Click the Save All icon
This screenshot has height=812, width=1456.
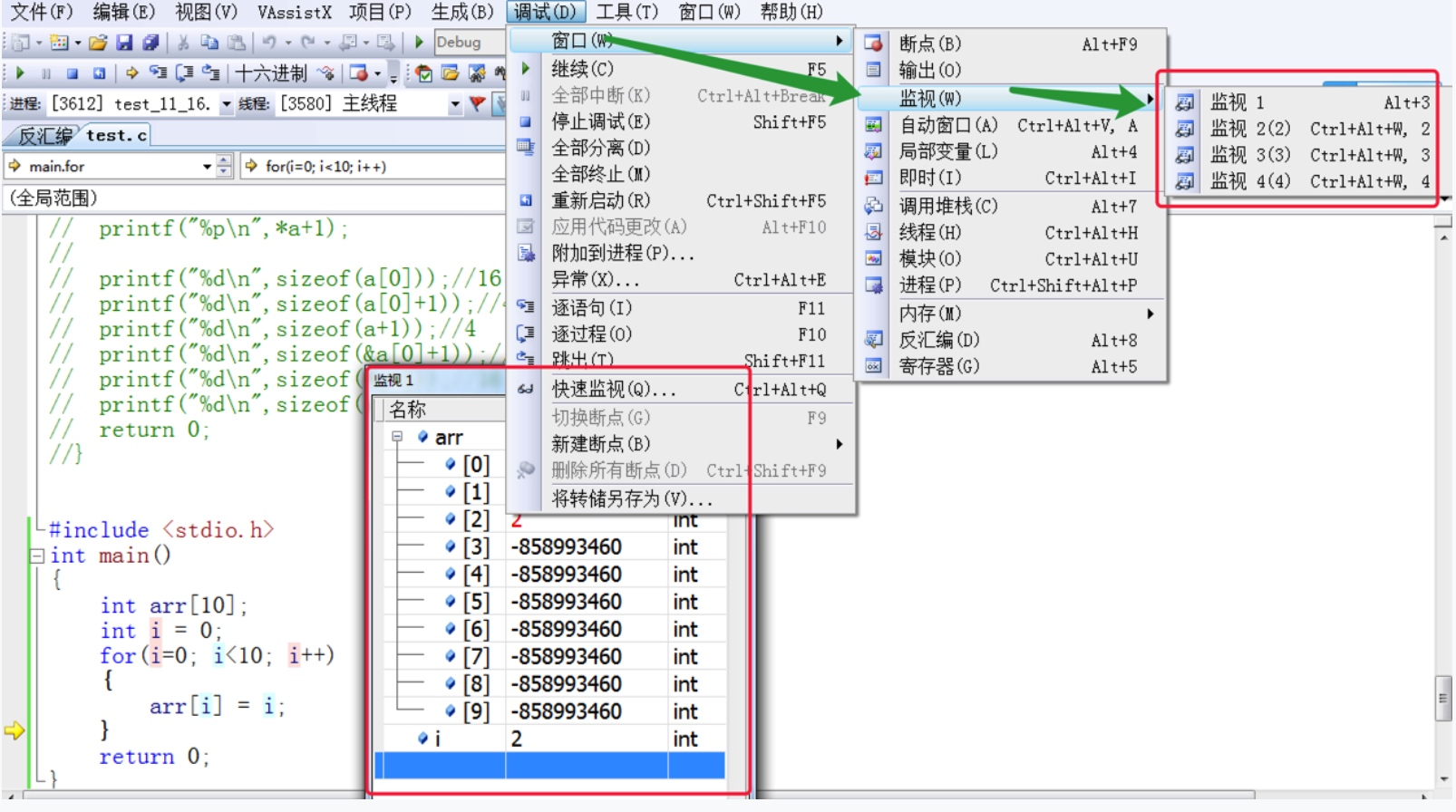(150, 43)
